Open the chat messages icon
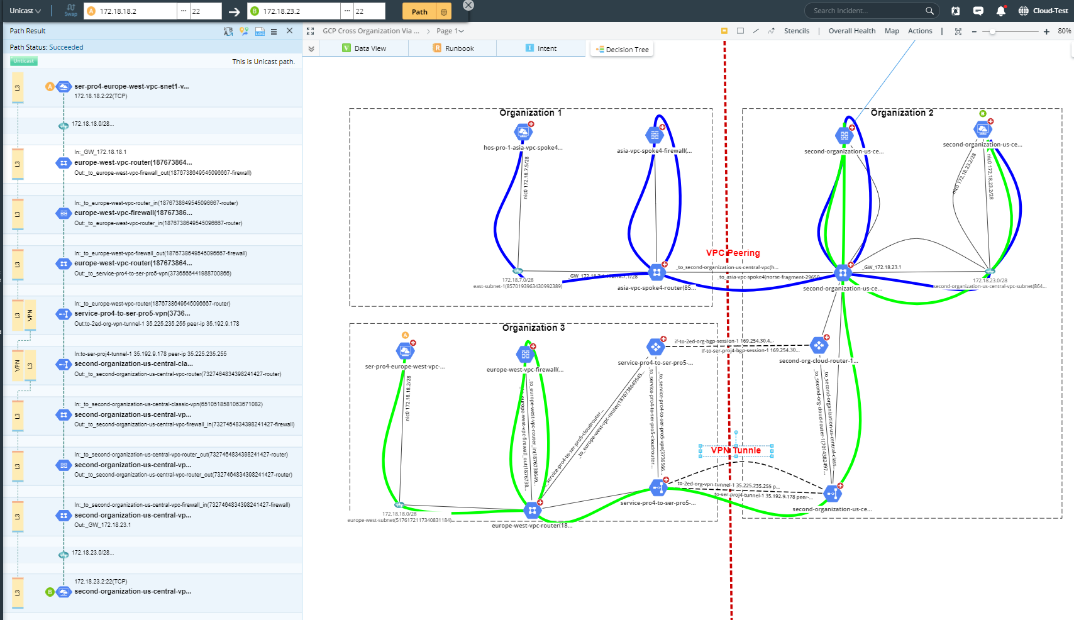The image size is (1074, 620). click(980, 9)
